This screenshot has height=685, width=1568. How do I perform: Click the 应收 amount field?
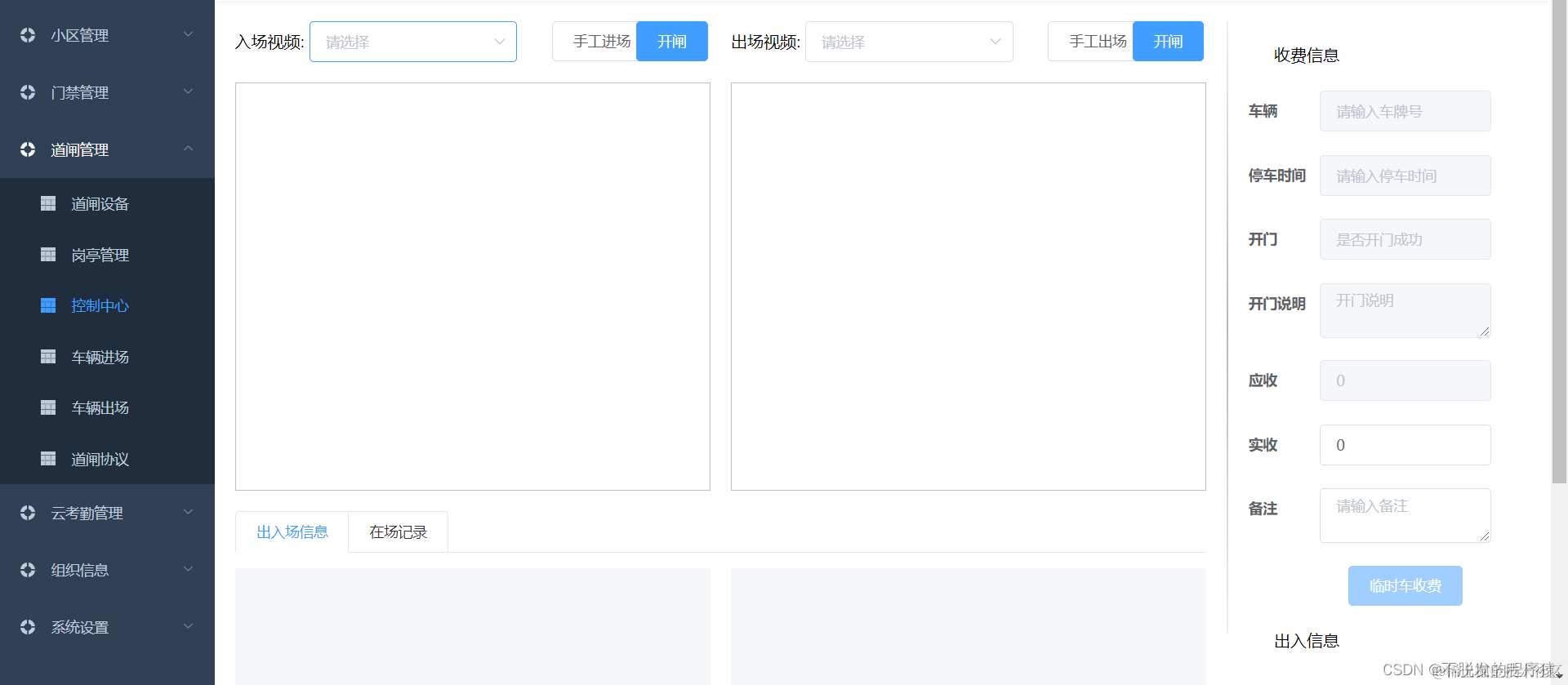[1405, 380]
